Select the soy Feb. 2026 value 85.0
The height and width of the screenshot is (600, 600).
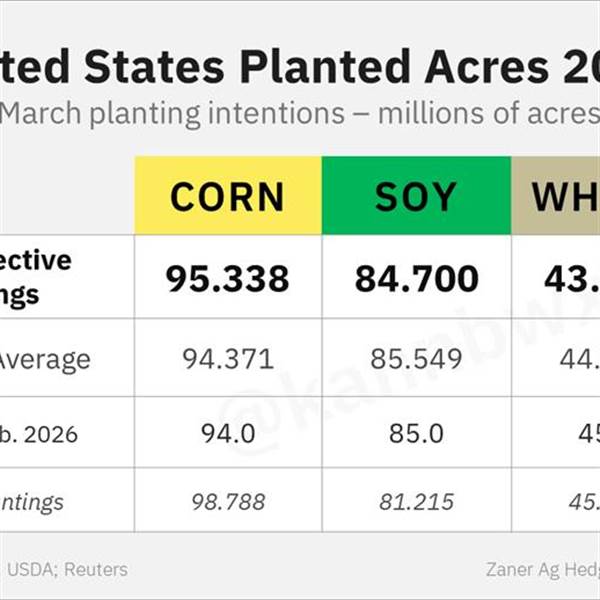click(x=416, y=435)
